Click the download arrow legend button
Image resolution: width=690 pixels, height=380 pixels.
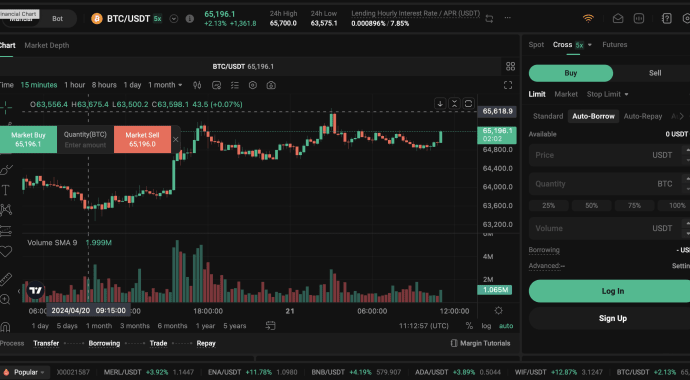coord(440,103)
